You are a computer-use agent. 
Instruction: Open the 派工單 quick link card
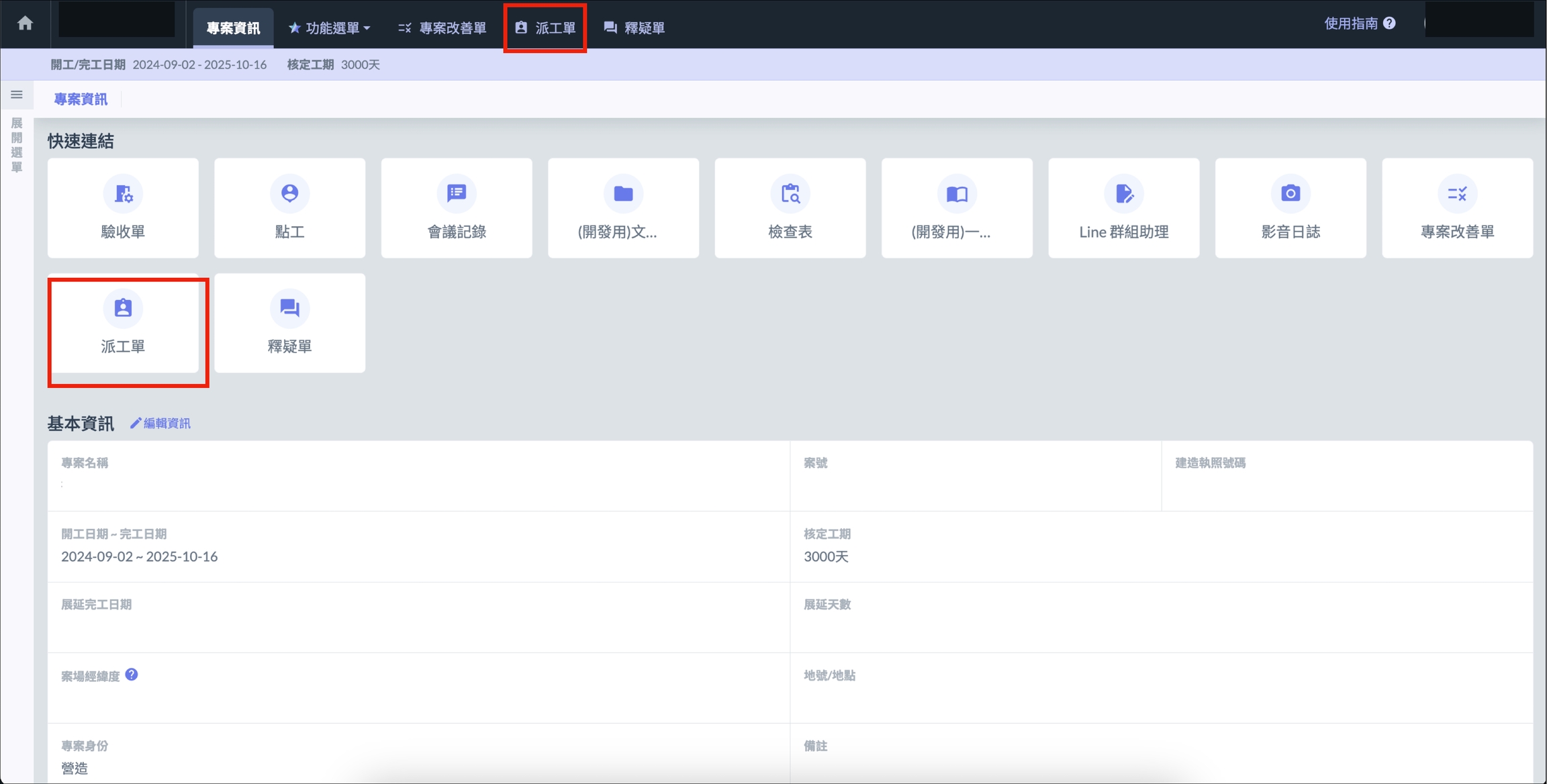pyautogui.click(x=123, y=324)
